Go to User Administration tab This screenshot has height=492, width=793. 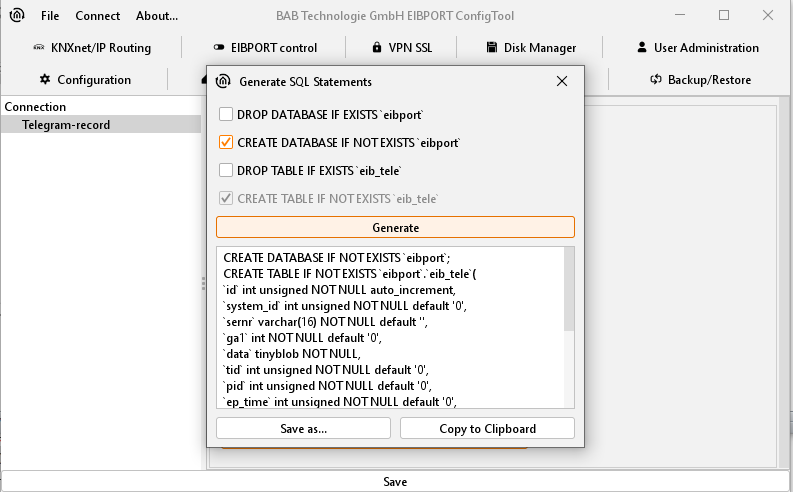pos(697,47)
